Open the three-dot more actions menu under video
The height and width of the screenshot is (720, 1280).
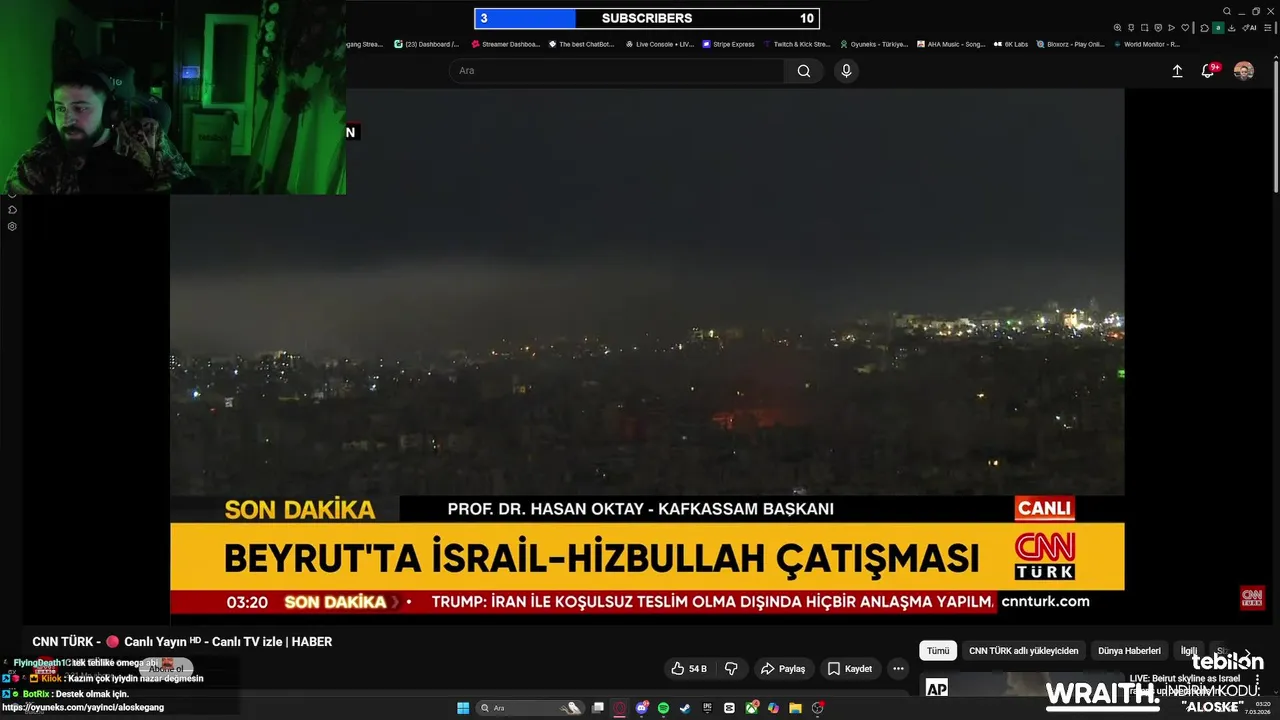coord(899,669)
